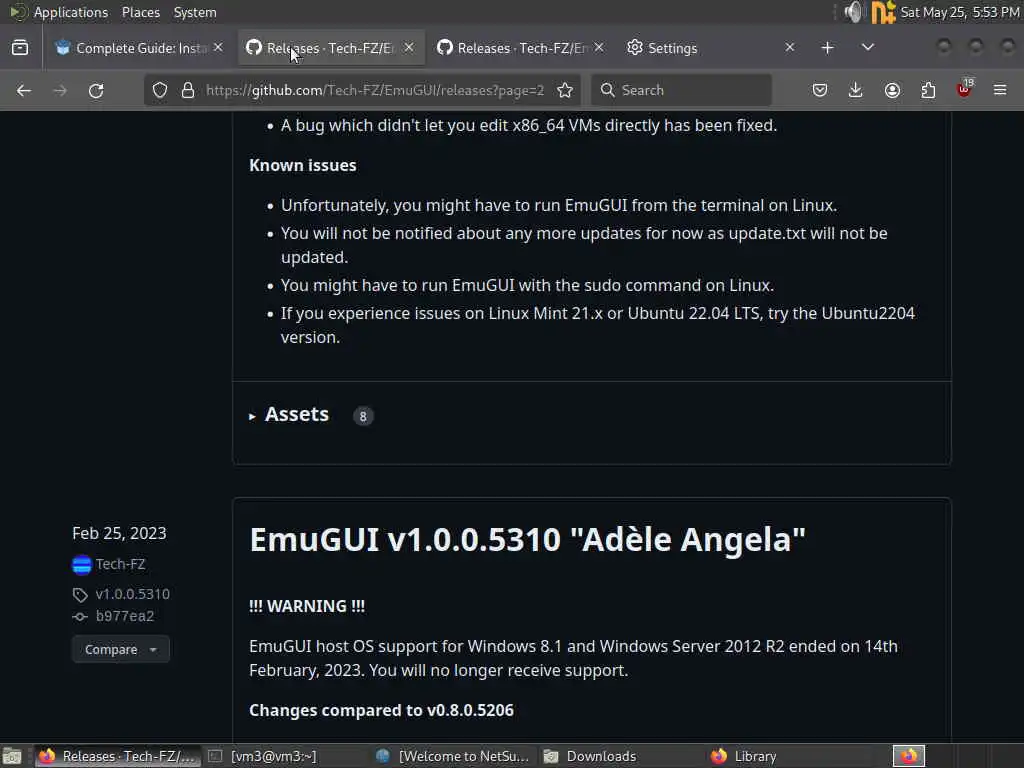Screen dimensions: 1024x768
Task: Open Firefox hamburger application menu
Action: [x=1000, y=90]
